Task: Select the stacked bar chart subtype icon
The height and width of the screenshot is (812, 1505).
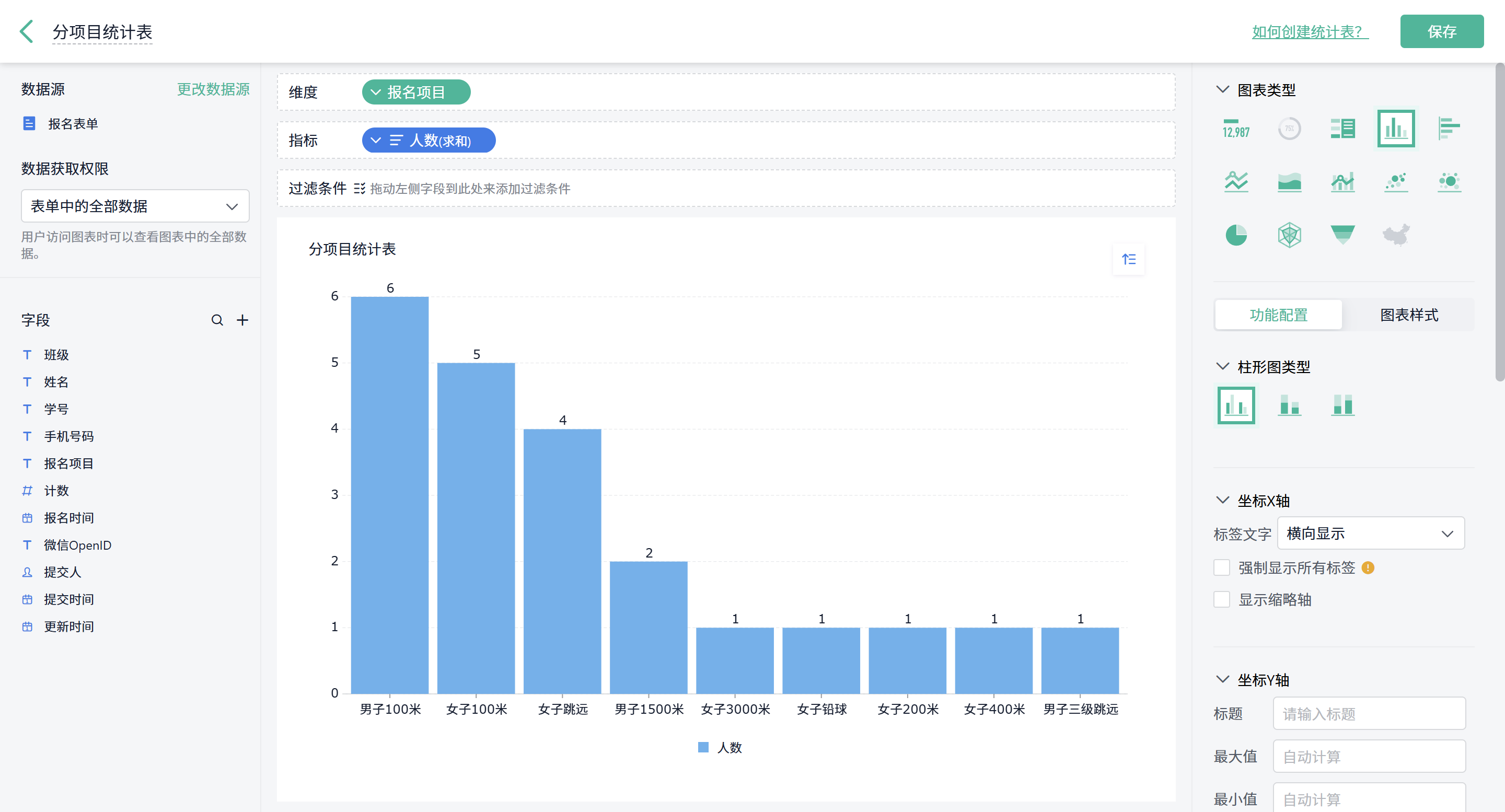Action: click(1289, 404)
